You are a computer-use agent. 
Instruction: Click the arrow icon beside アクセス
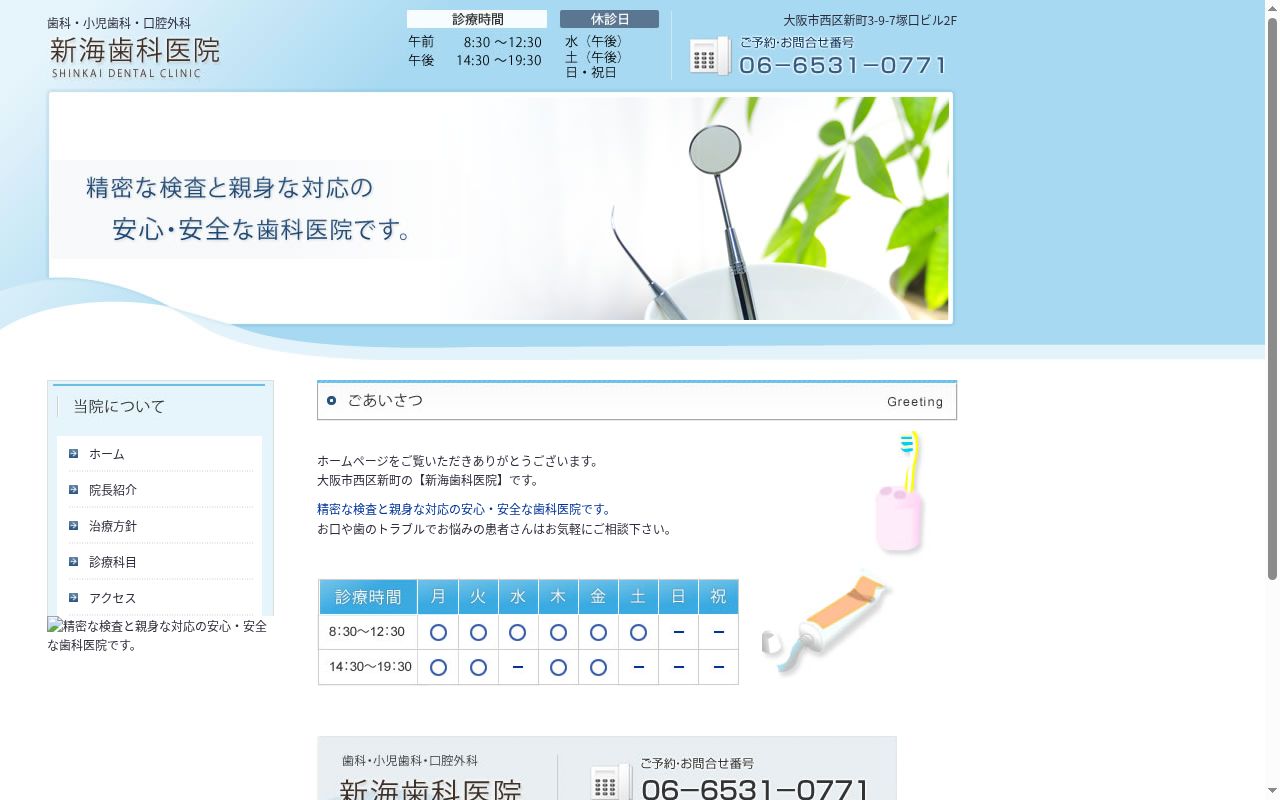[74, 597]
